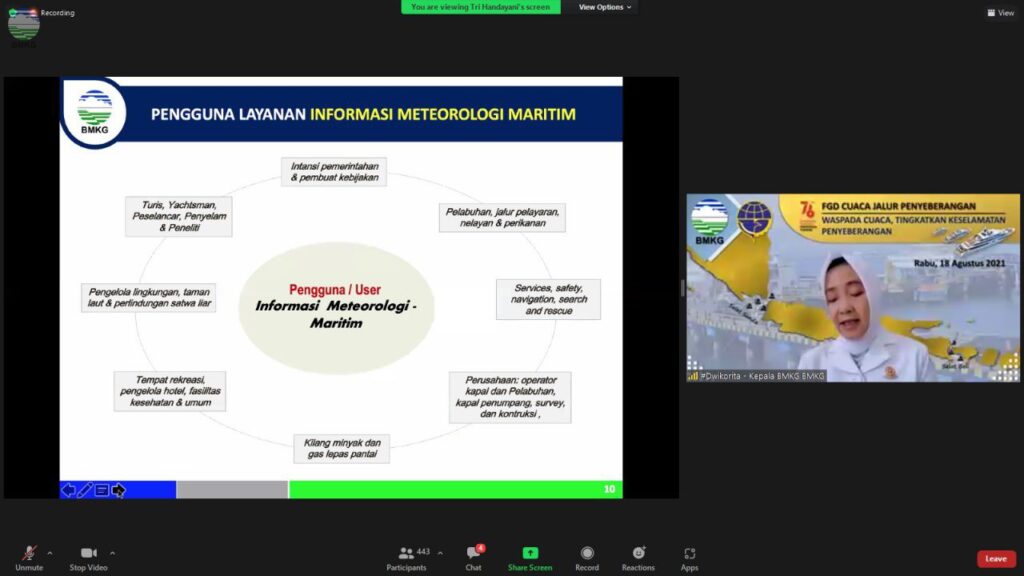The image size is (1024, 576).
Task: Expand video options arrow beside Stop Video
Action: [x=112, y=552]
